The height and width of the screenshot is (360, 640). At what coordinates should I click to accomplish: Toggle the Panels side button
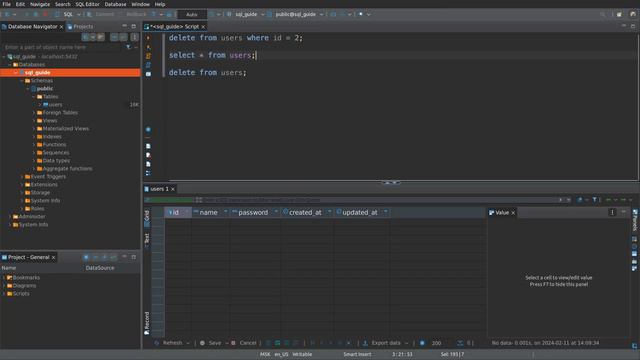click(x=635, y=220)
